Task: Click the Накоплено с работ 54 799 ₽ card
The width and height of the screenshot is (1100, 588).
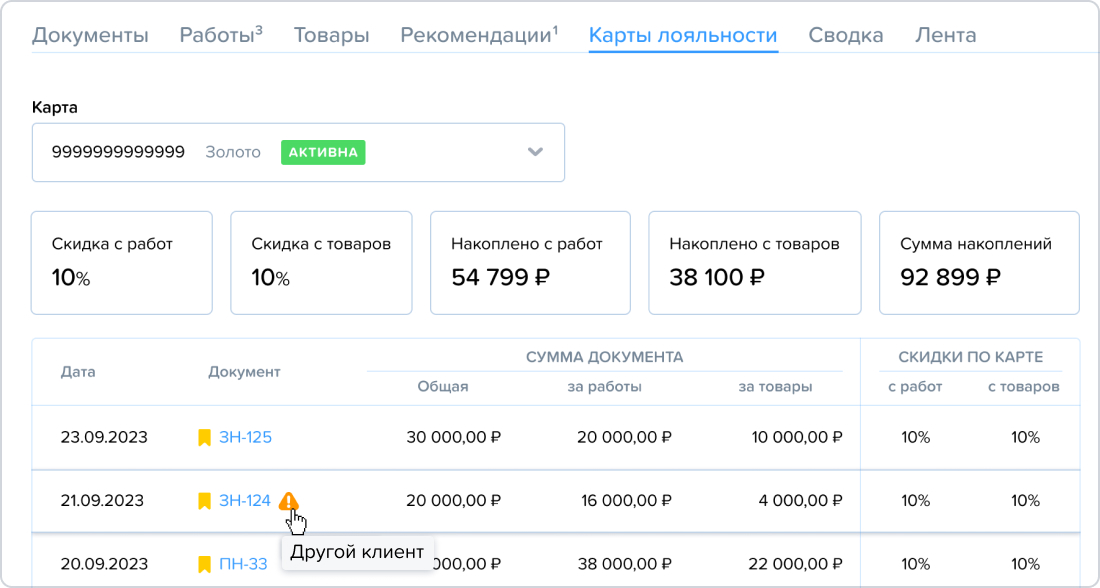Action: [x=530, y=263]
